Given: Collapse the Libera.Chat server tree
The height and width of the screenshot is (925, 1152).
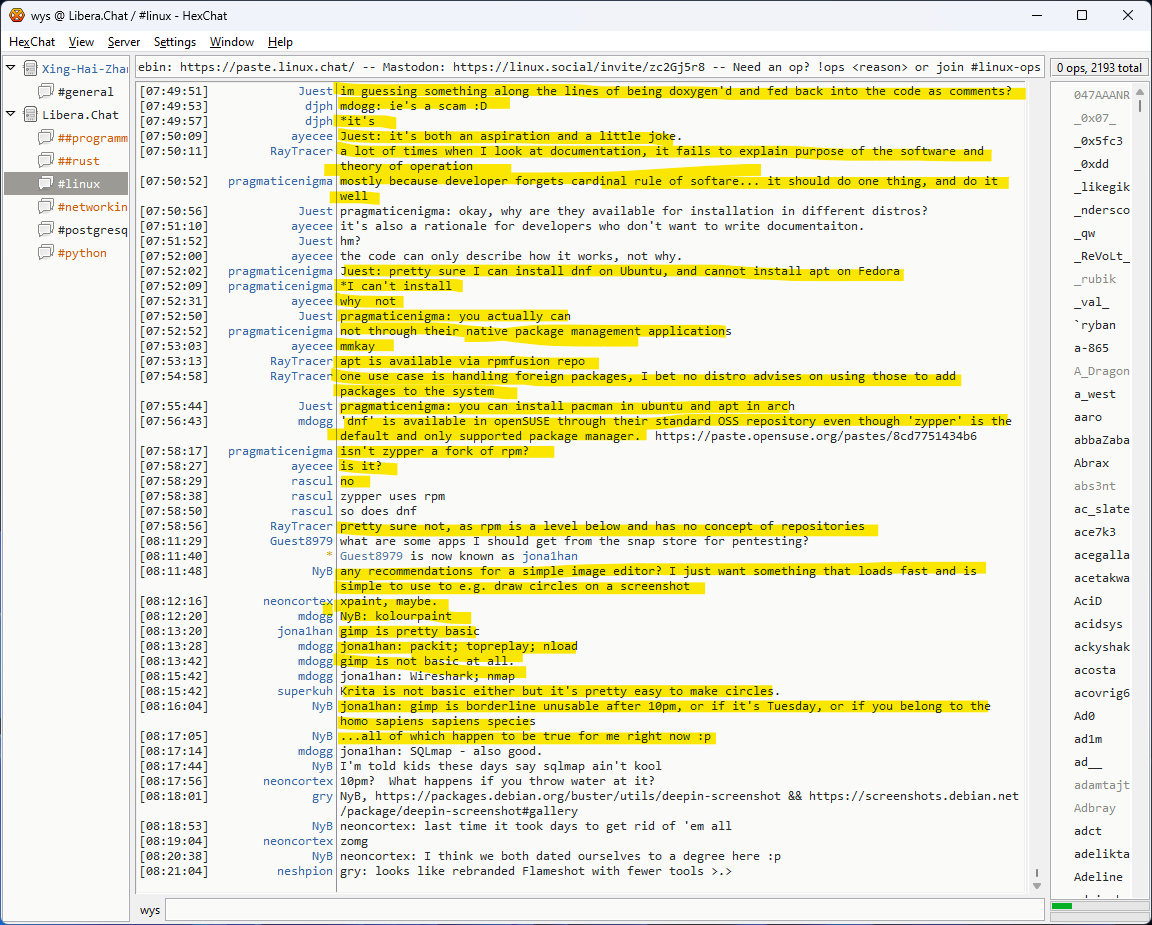Looking at the screenshot, I should (11, 115).
